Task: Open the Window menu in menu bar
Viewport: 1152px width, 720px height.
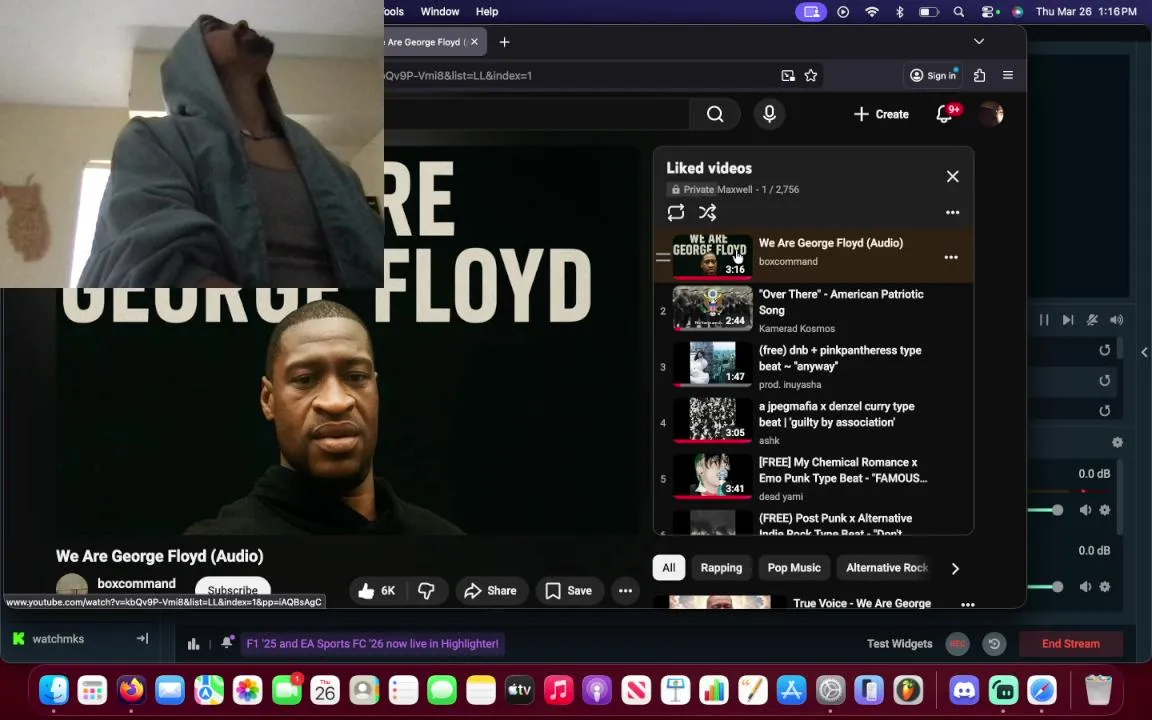Action: click(x=439, y=11)
